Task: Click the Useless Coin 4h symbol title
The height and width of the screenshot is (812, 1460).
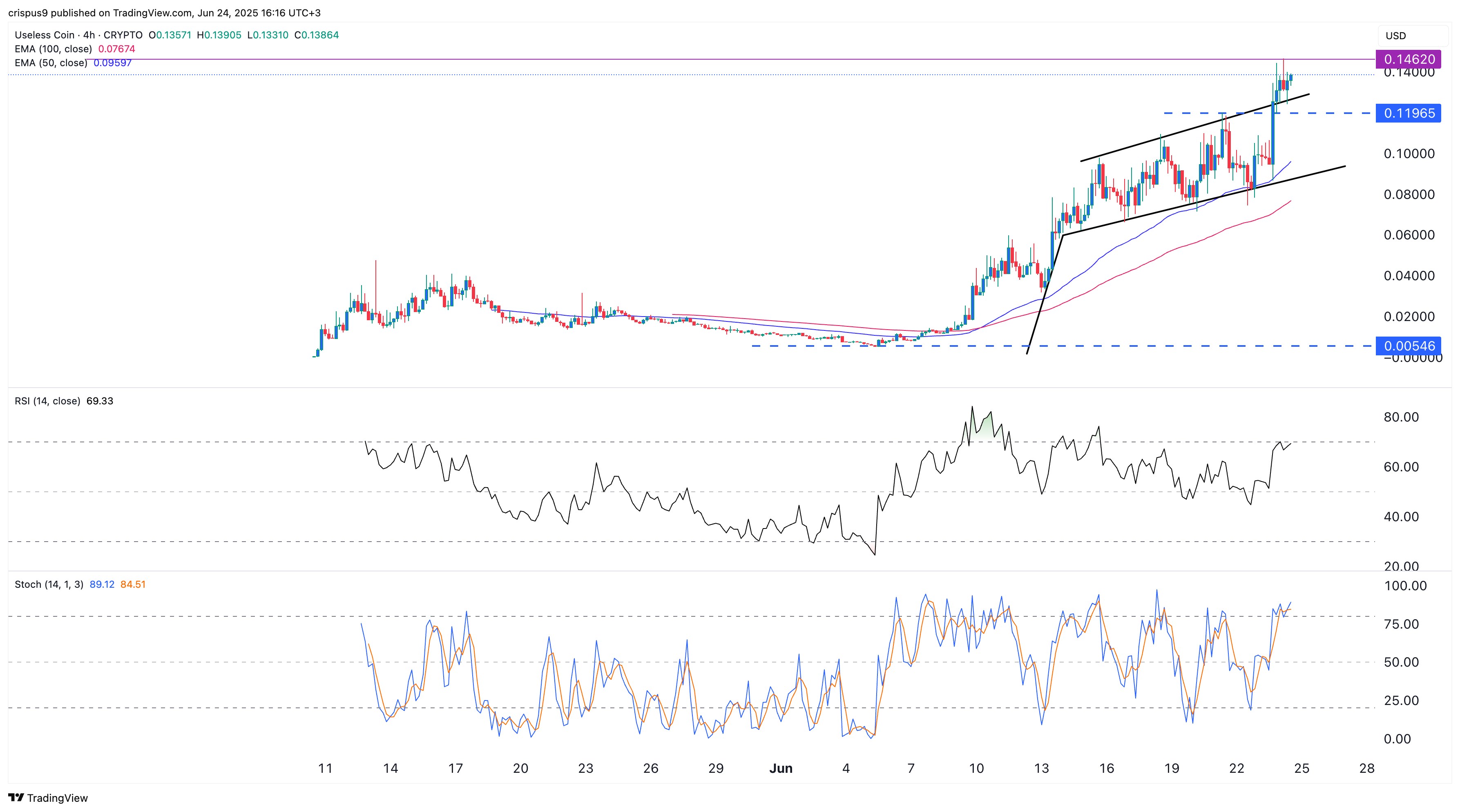Action: (78, 35)
